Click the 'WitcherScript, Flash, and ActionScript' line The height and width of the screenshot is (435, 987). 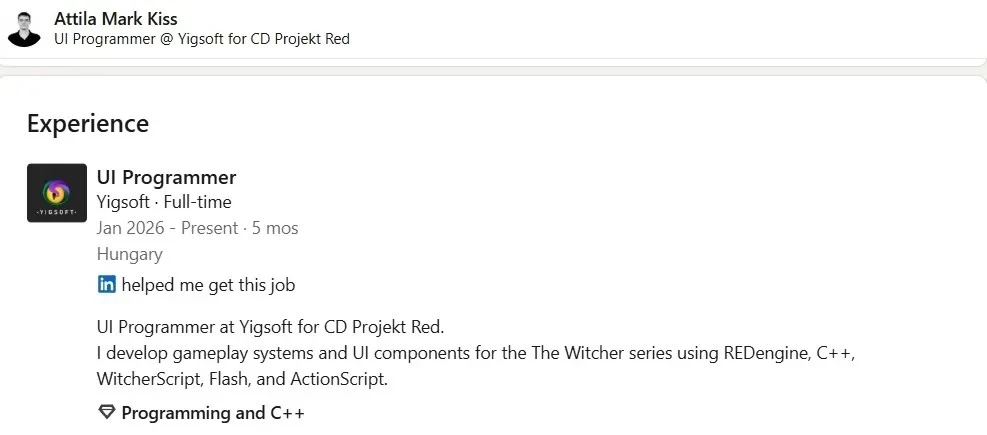click(x=242, y=380)
